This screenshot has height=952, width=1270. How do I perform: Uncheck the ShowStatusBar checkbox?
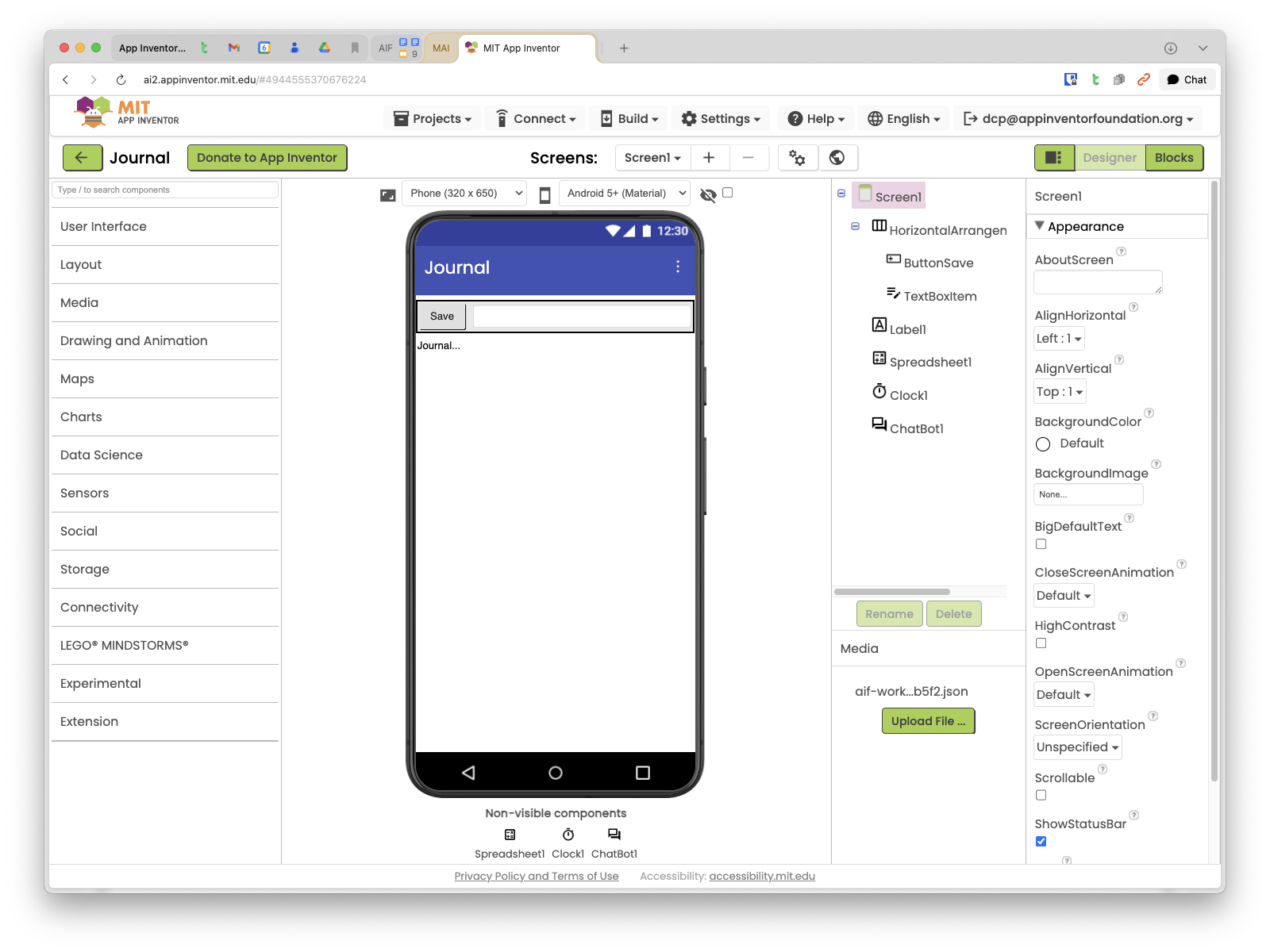pos(1041,841)
